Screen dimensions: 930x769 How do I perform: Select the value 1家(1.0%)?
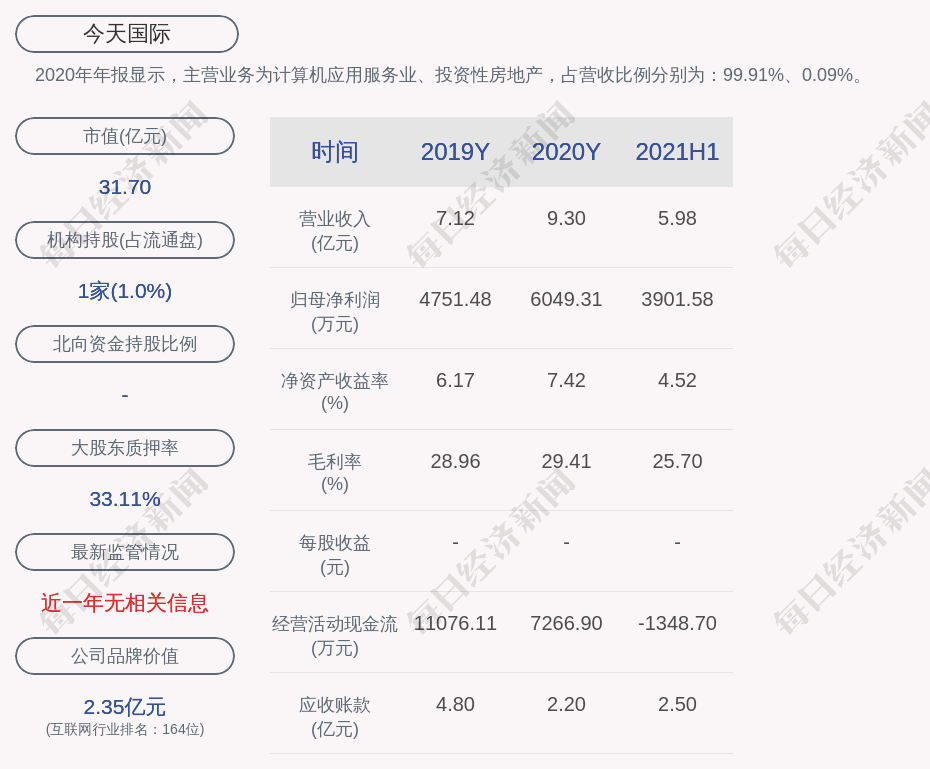point(125,291)
